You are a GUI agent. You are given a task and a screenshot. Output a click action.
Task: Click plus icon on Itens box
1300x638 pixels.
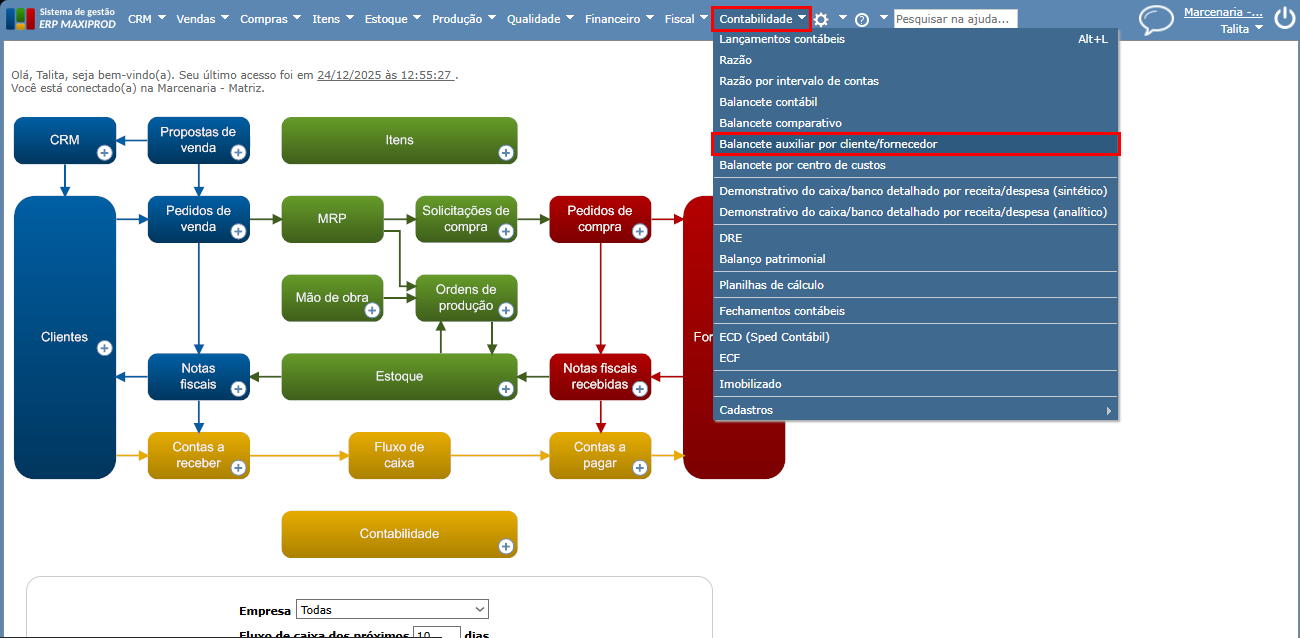pos(506,152)
